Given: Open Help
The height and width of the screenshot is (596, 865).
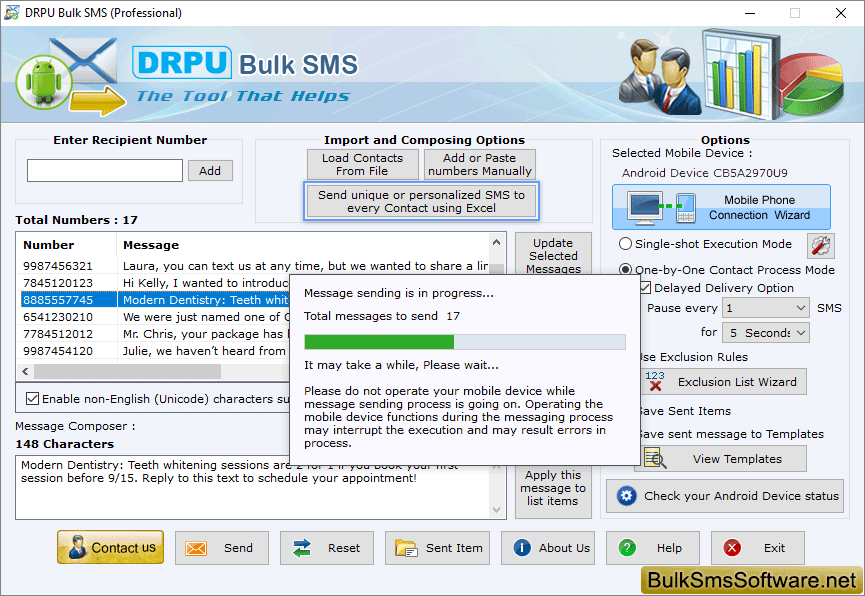Looking at the screenshot, I should (653, 548).
